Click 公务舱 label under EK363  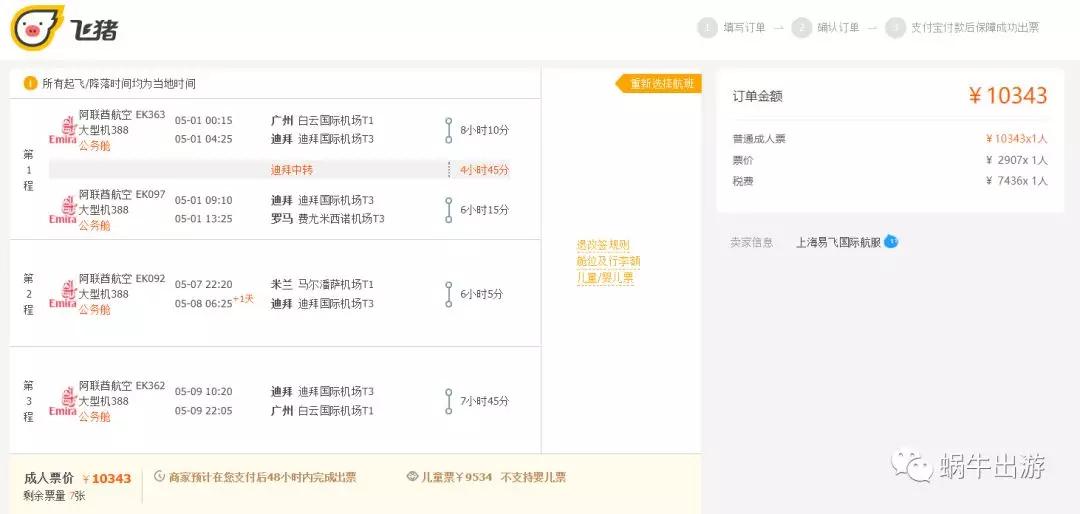94,146
